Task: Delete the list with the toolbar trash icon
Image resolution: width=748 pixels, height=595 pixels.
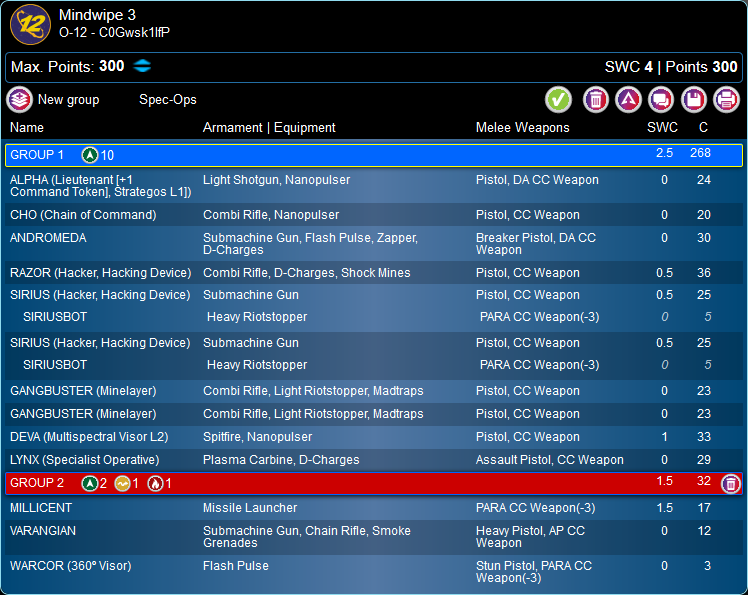Action: (596, 100)
